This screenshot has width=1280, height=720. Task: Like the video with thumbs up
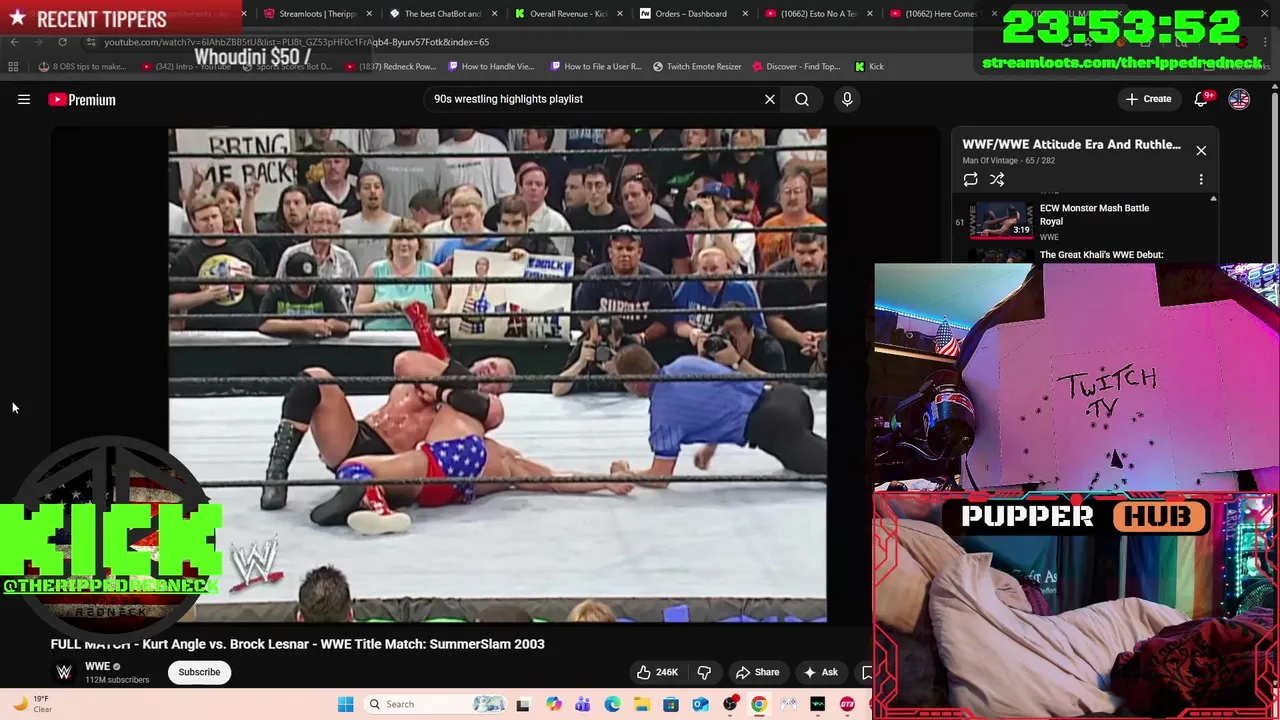click(657, 672)
